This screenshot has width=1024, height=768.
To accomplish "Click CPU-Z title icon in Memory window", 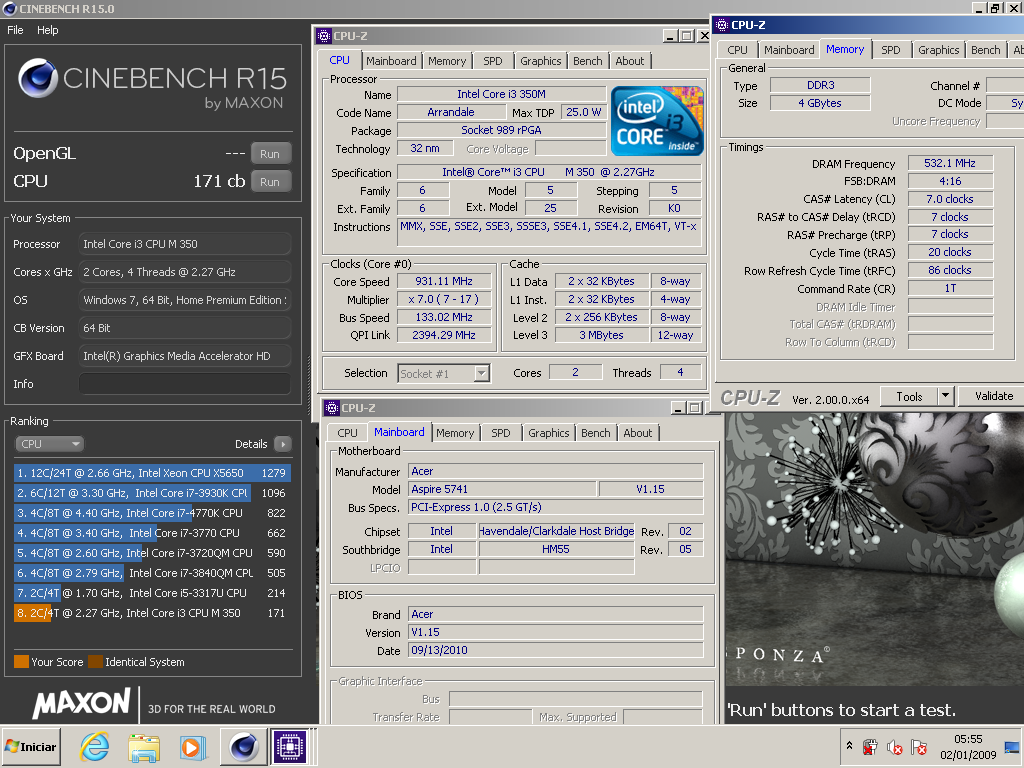I will pos(722,25).
